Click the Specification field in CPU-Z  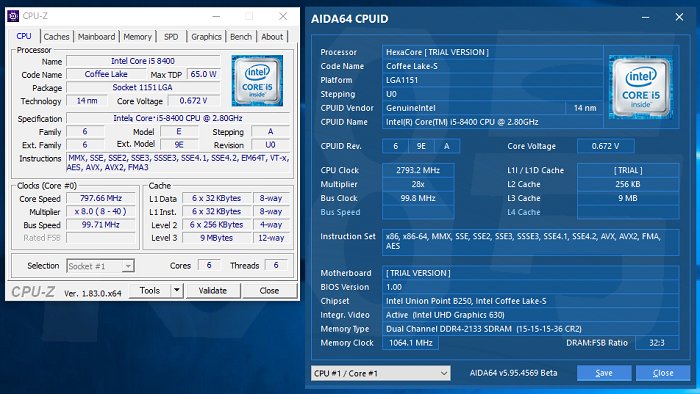pyautogui.click(x=178, y=118)
